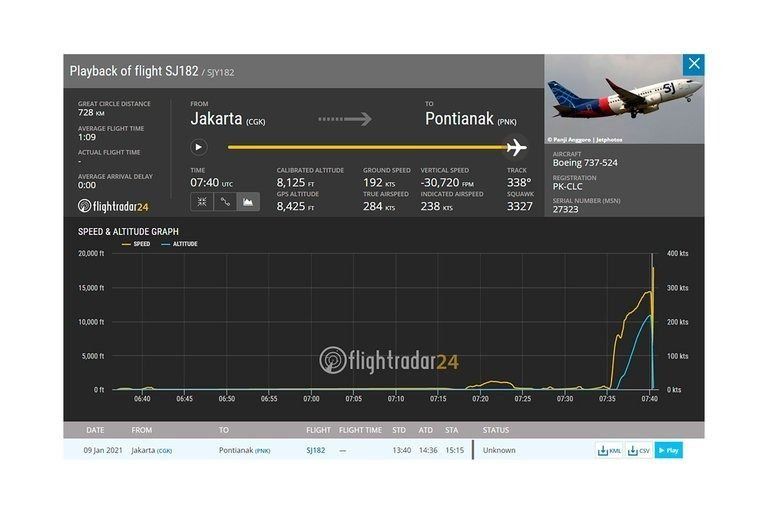Screen dimensions: 768x512
Task: Click the center-on-aircraft icon button
Action: [201, 201]
